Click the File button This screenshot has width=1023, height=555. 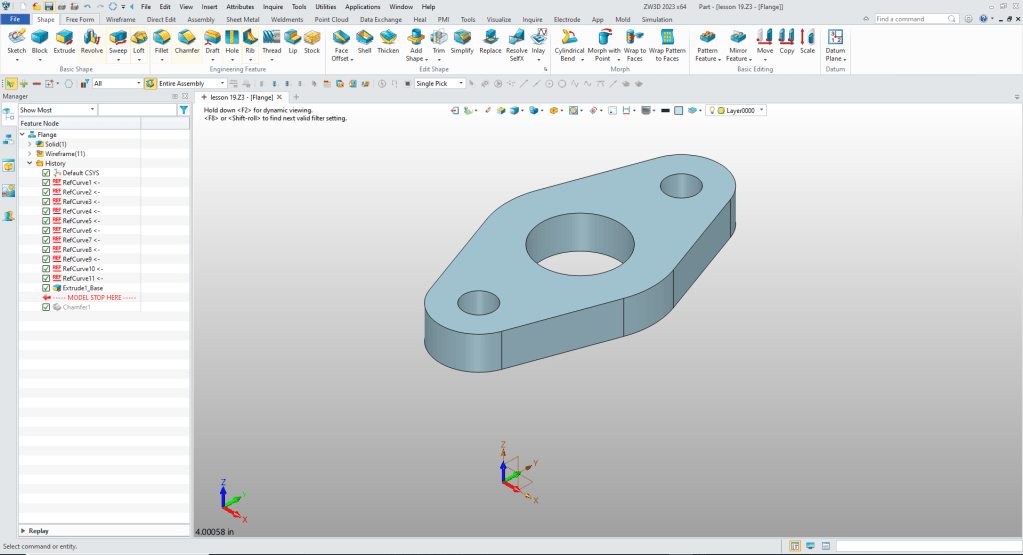pos(16,19)
